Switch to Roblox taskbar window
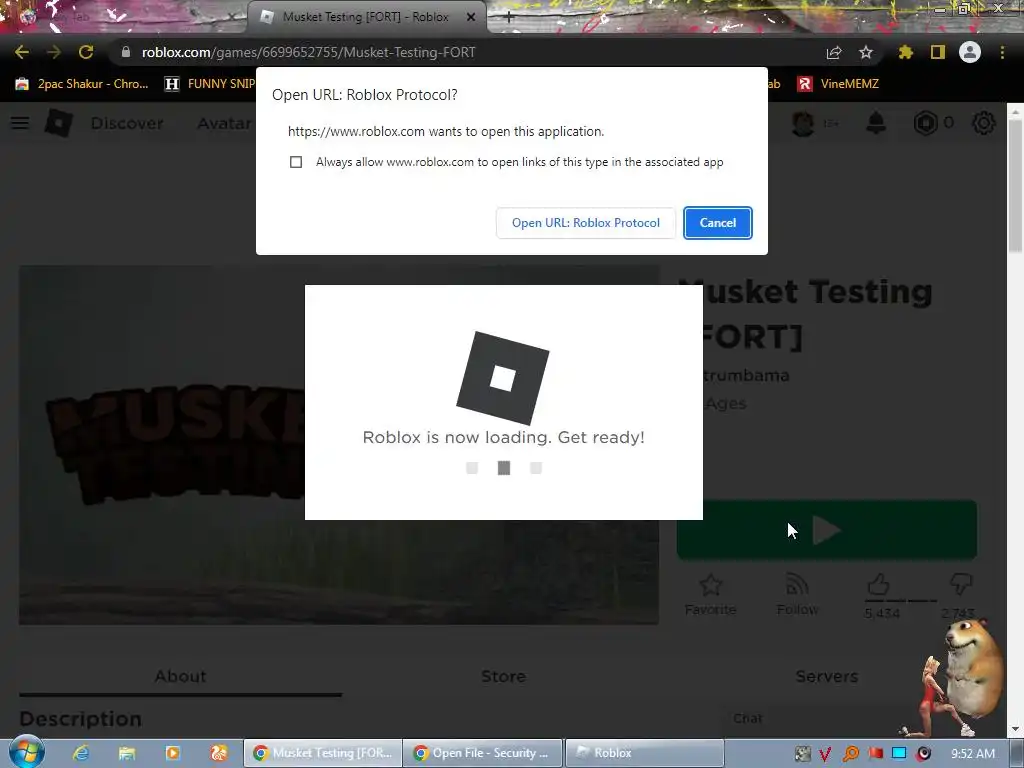Screen dimensions: 1024x768 (x=645, y=753)
